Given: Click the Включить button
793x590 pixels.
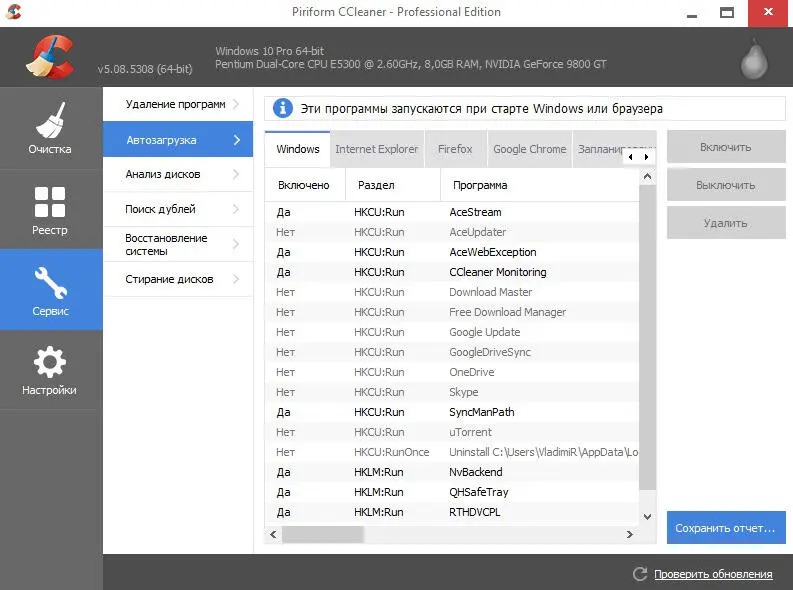Looking at the screenshot, I should 726,147.
